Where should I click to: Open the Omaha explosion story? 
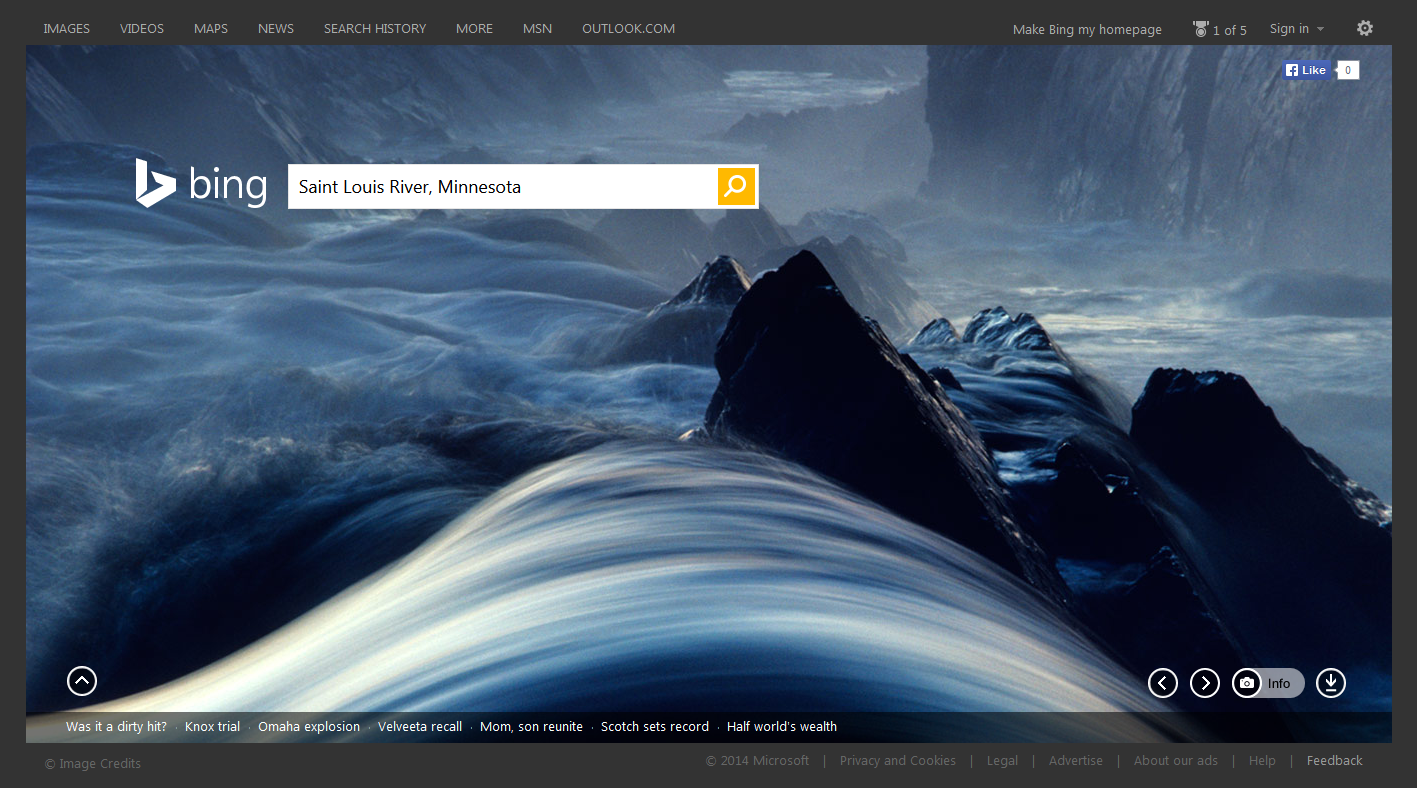point(309,727)
